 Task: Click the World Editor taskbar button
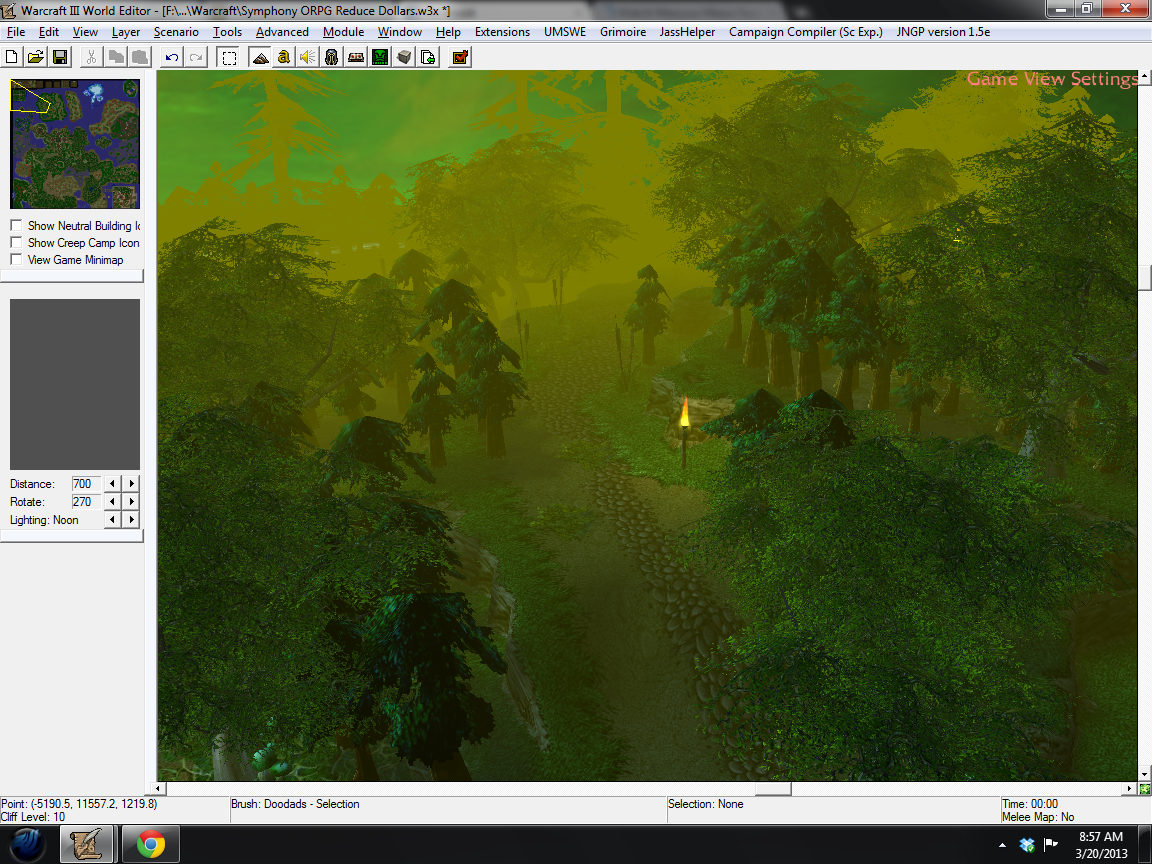(x=87, y=844)
